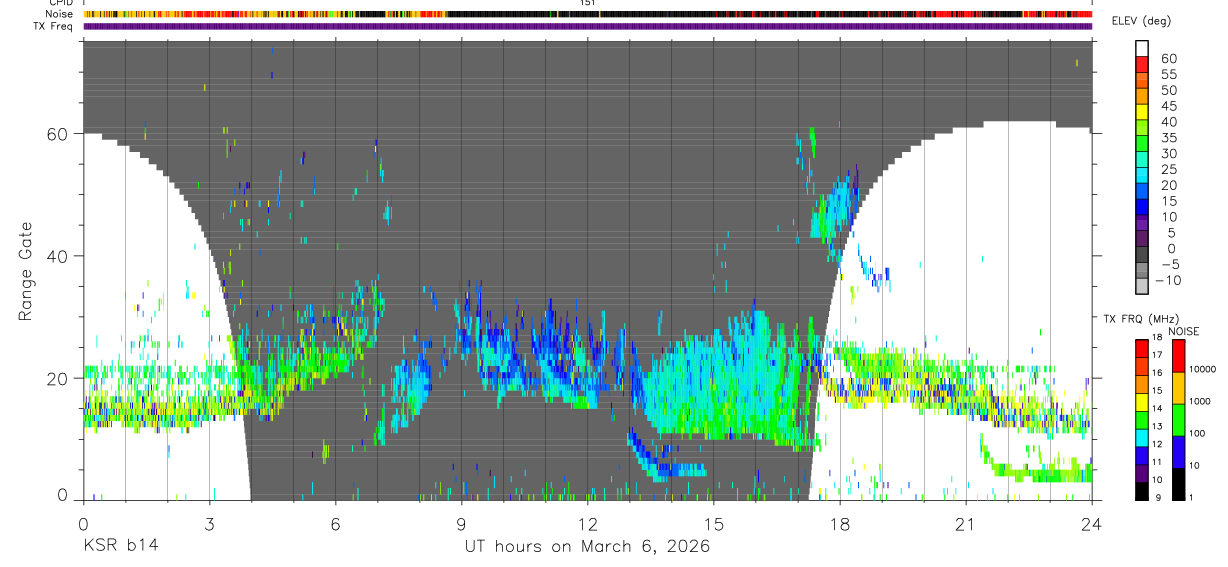The height and width of the screenshot is (567, 1228).
Task: Click the '55' ELEV legend value
Action: (x=1168, y=75)
